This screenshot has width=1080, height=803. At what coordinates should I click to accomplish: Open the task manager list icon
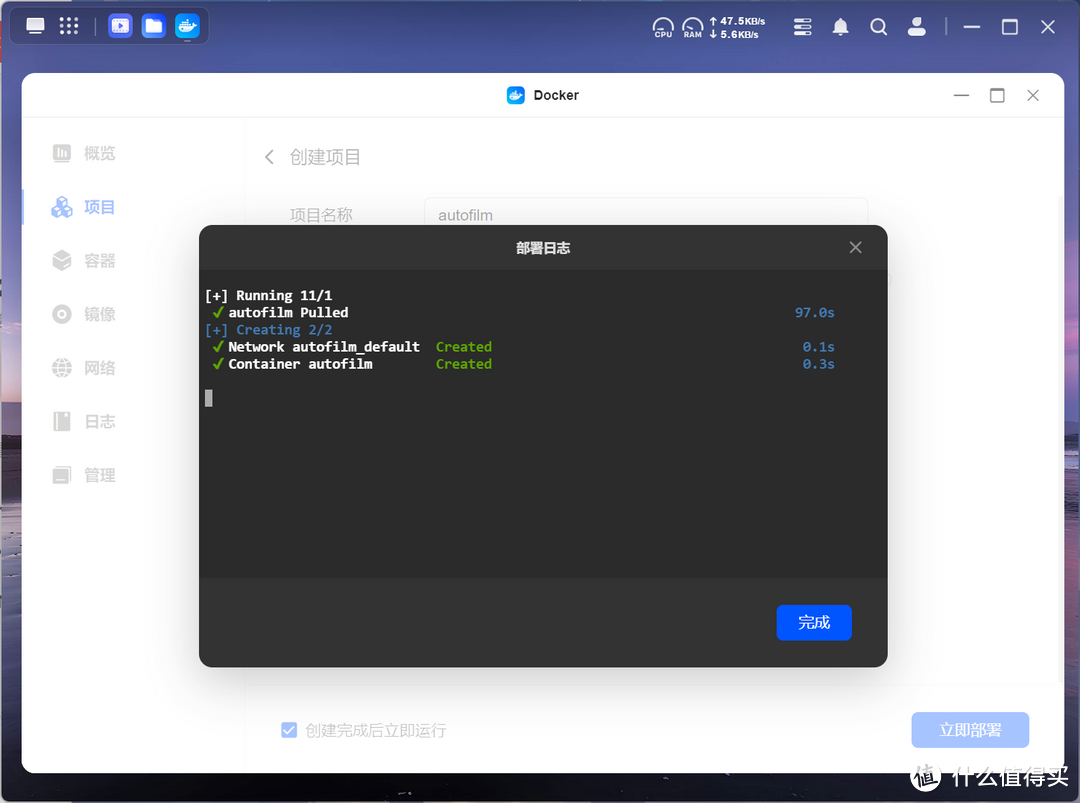click(x=802, y=27)
